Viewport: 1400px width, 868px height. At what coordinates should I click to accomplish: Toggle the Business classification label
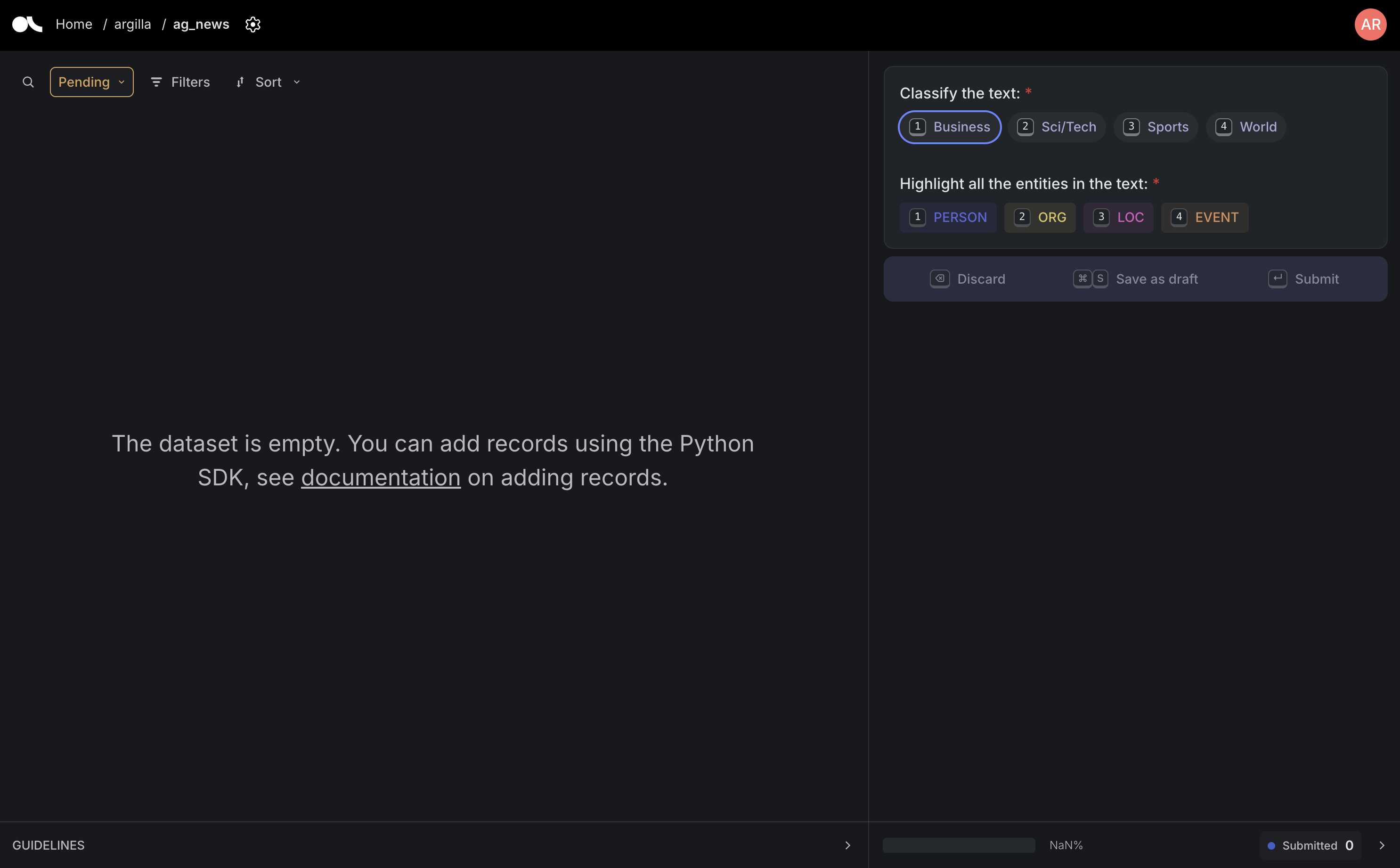[949, 127]
